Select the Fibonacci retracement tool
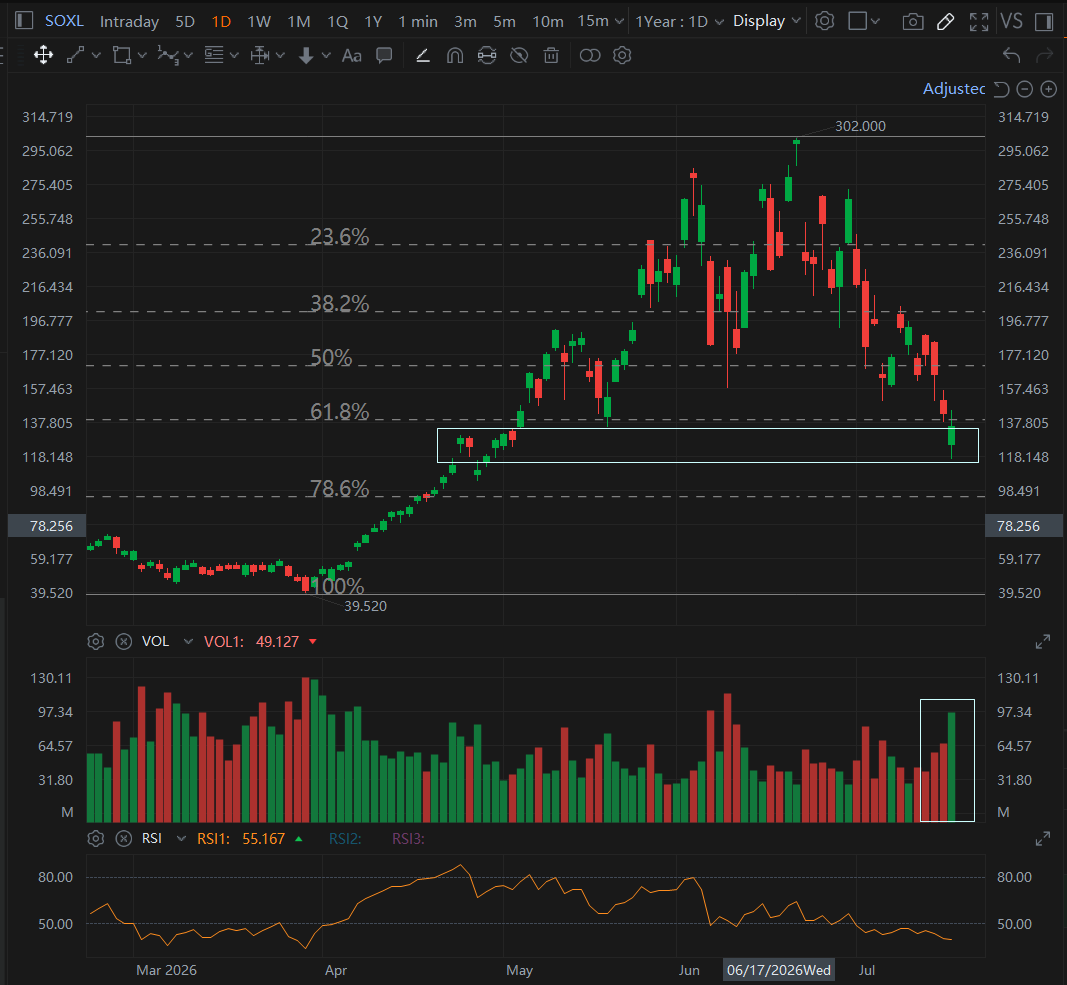 214,55
